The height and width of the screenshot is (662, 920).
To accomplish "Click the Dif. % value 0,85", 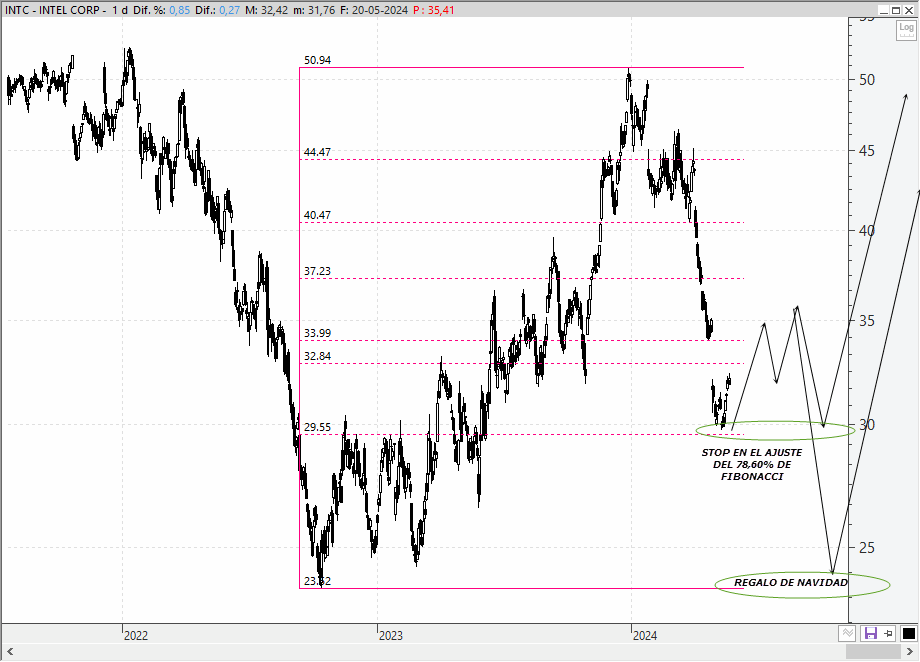I will tap(180, 10).
